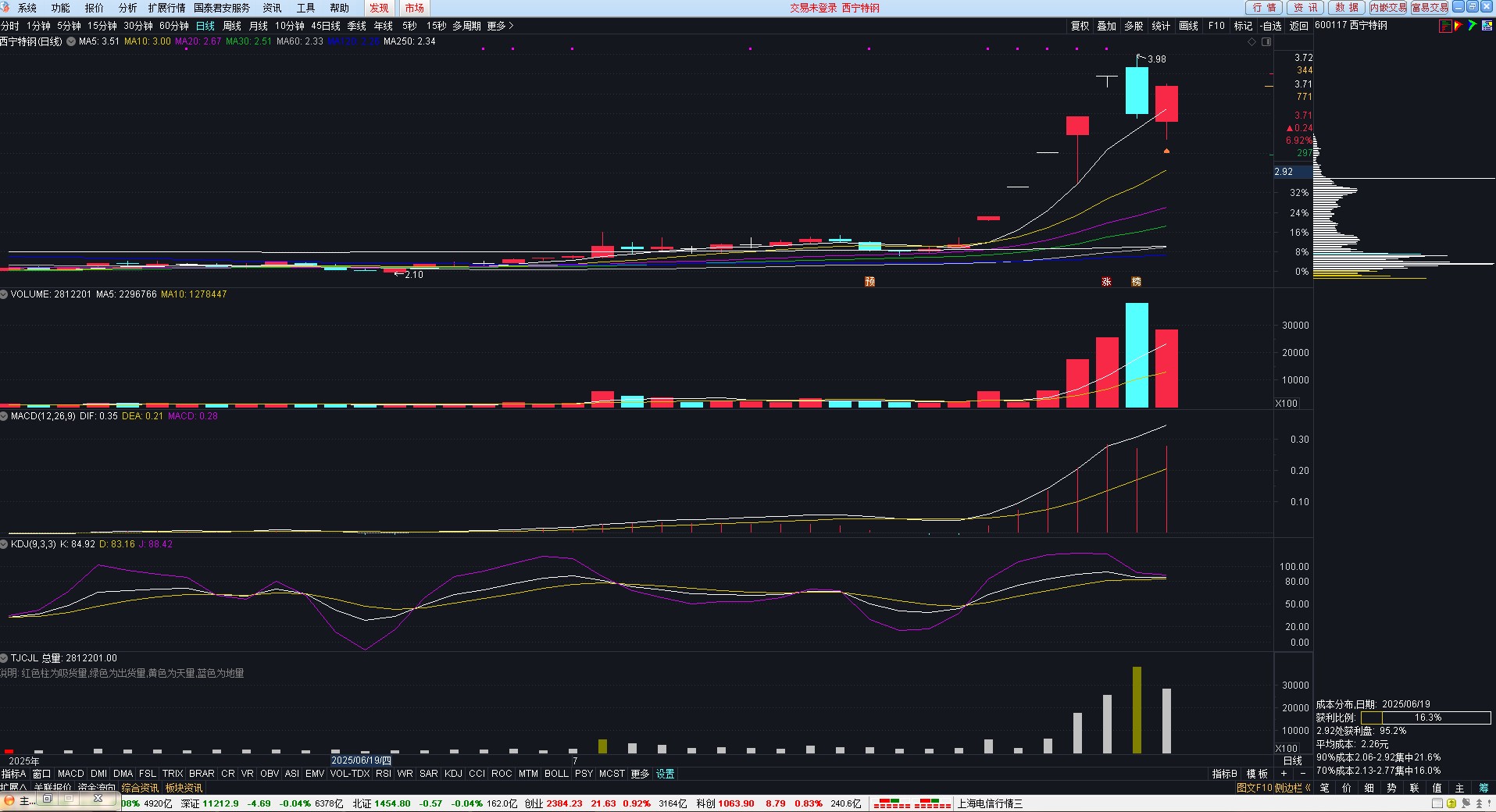Open the 板块资讯 tab
The image size is (1496, 812).
tap(184, 788)
